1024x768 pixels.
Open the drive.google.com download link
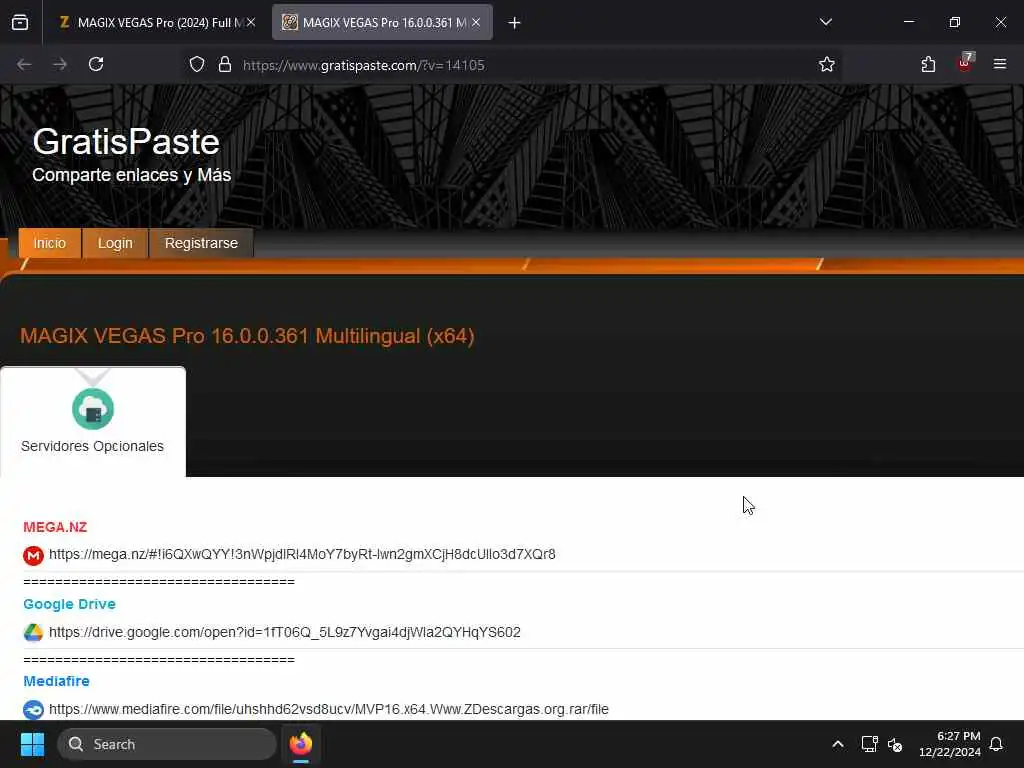coord(285,632)
